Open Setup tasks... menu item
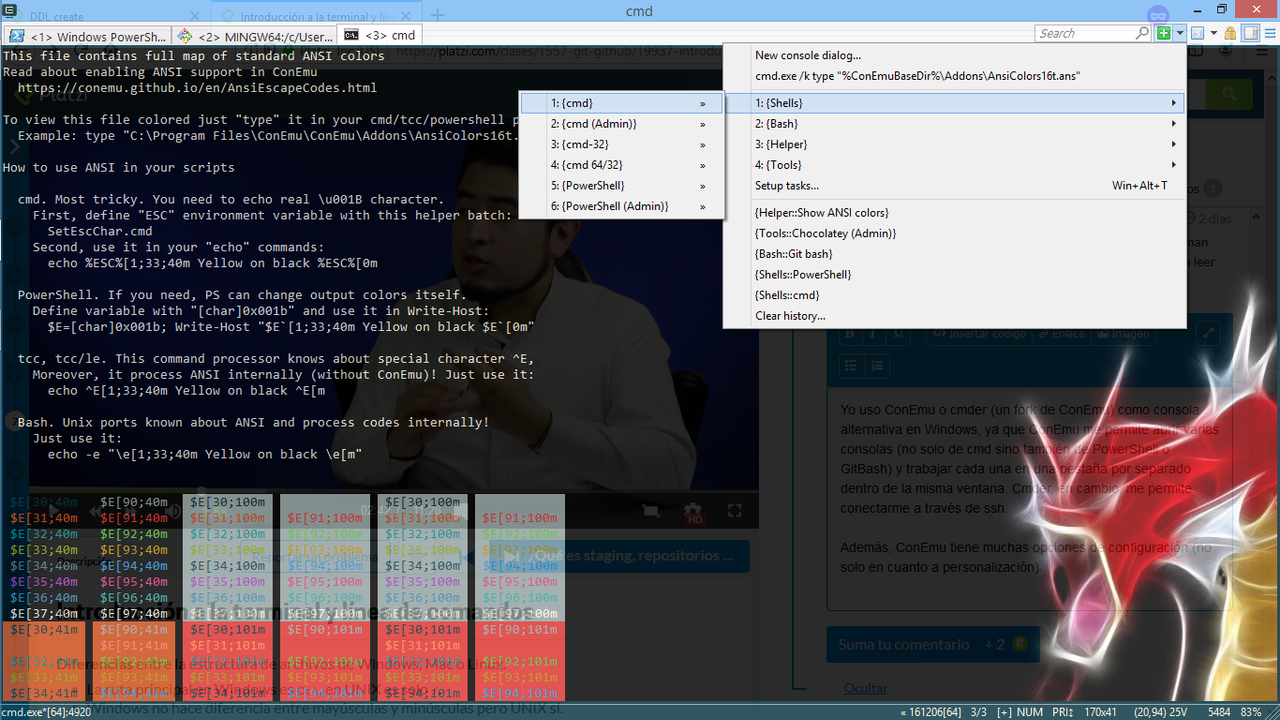 pos(955,185)
